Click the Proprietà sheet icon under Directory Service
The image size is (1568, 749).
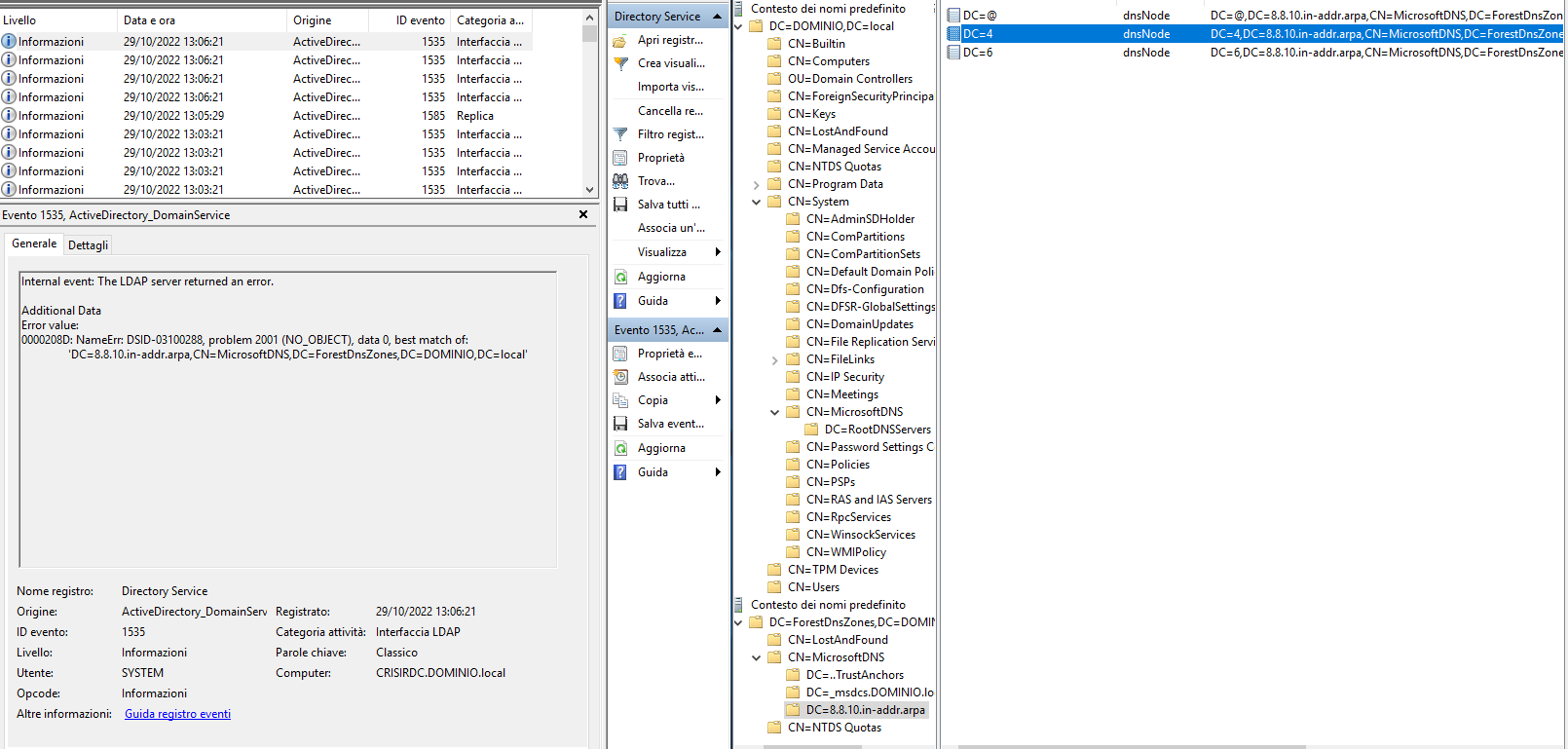(x=619, y=158)
